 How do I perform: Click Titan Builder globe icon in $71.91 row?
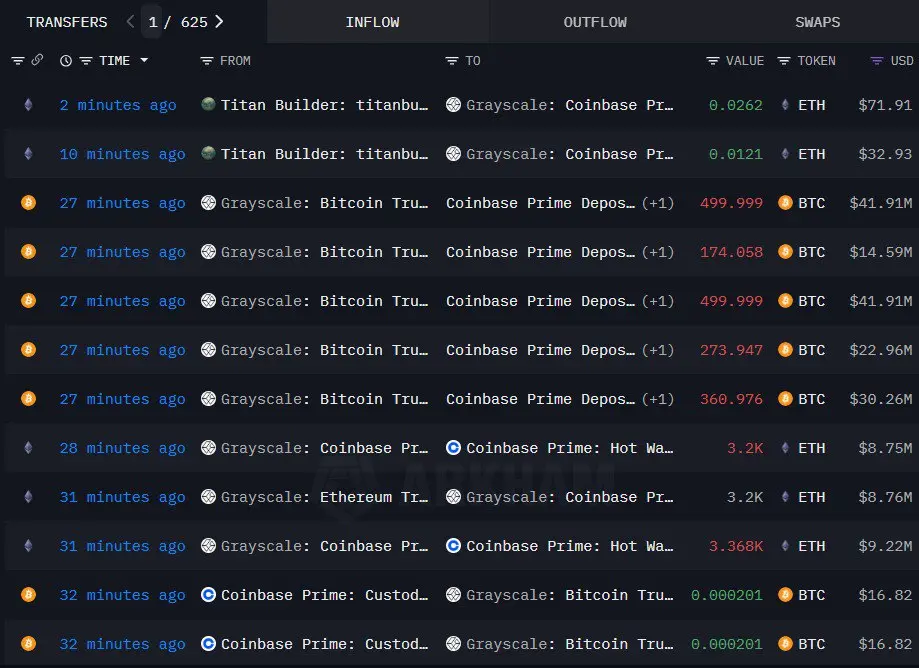[208, 104]
